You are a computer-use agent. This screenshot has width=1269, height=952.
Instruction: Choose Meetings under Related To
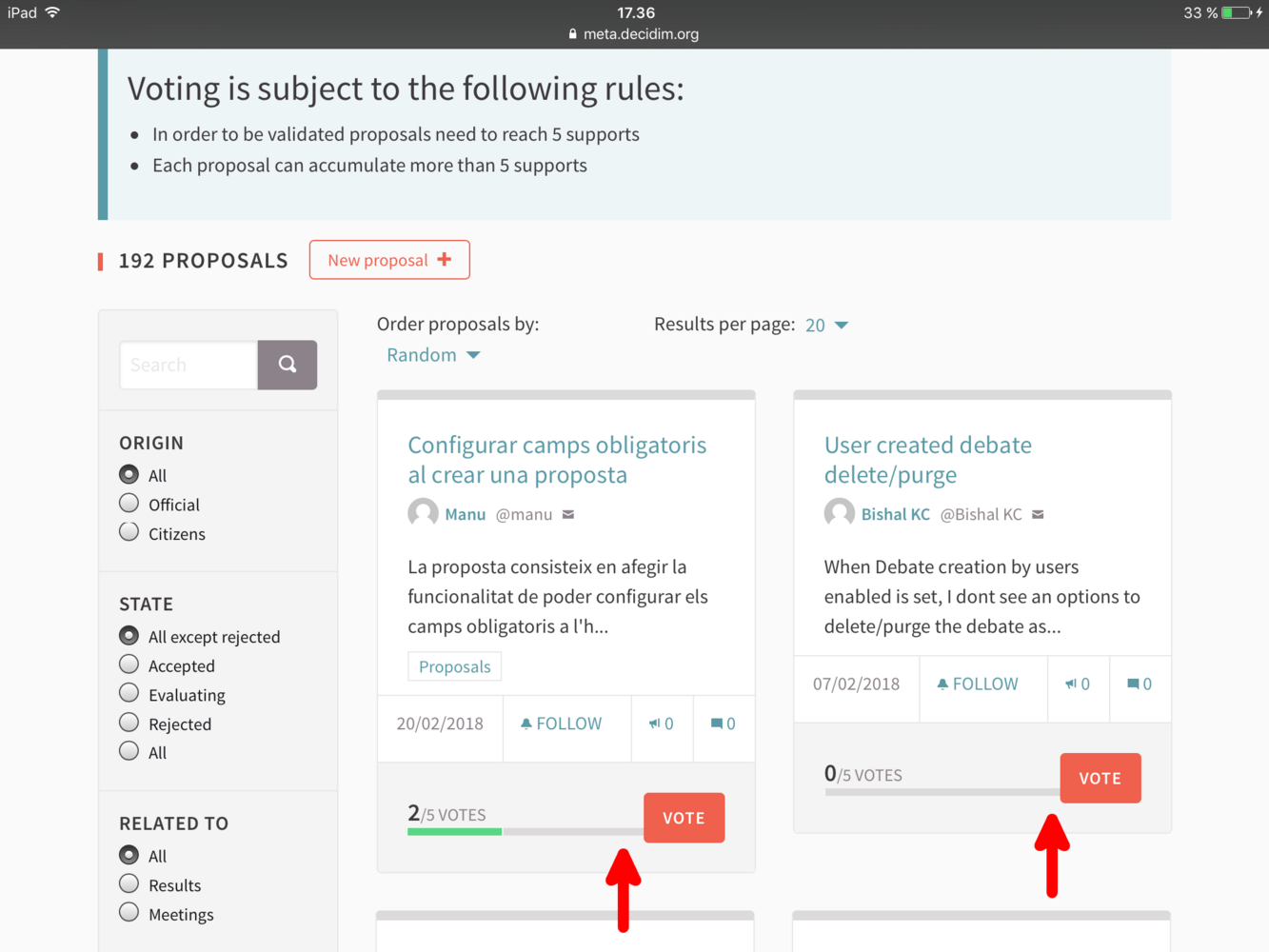tap(129, 913)
